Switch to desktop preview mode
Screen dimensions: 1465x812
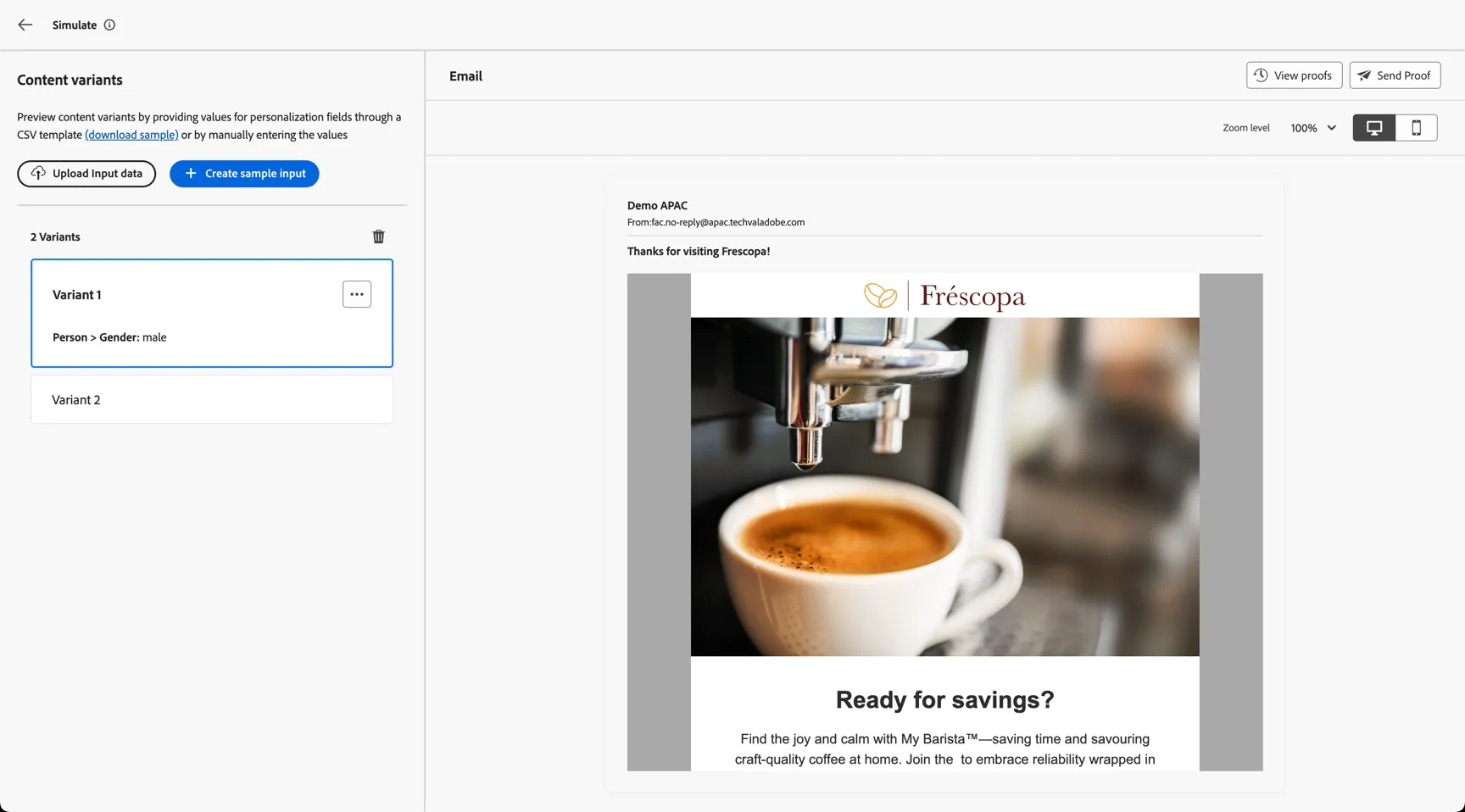1374,128
